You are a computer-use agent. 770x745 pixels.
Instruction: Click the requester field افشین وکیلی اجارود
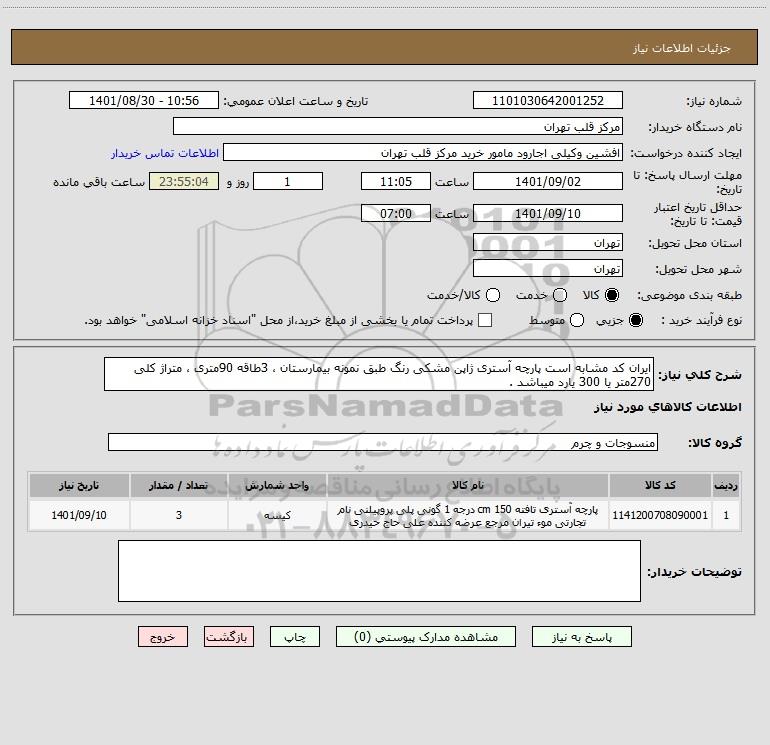(423, 153)
